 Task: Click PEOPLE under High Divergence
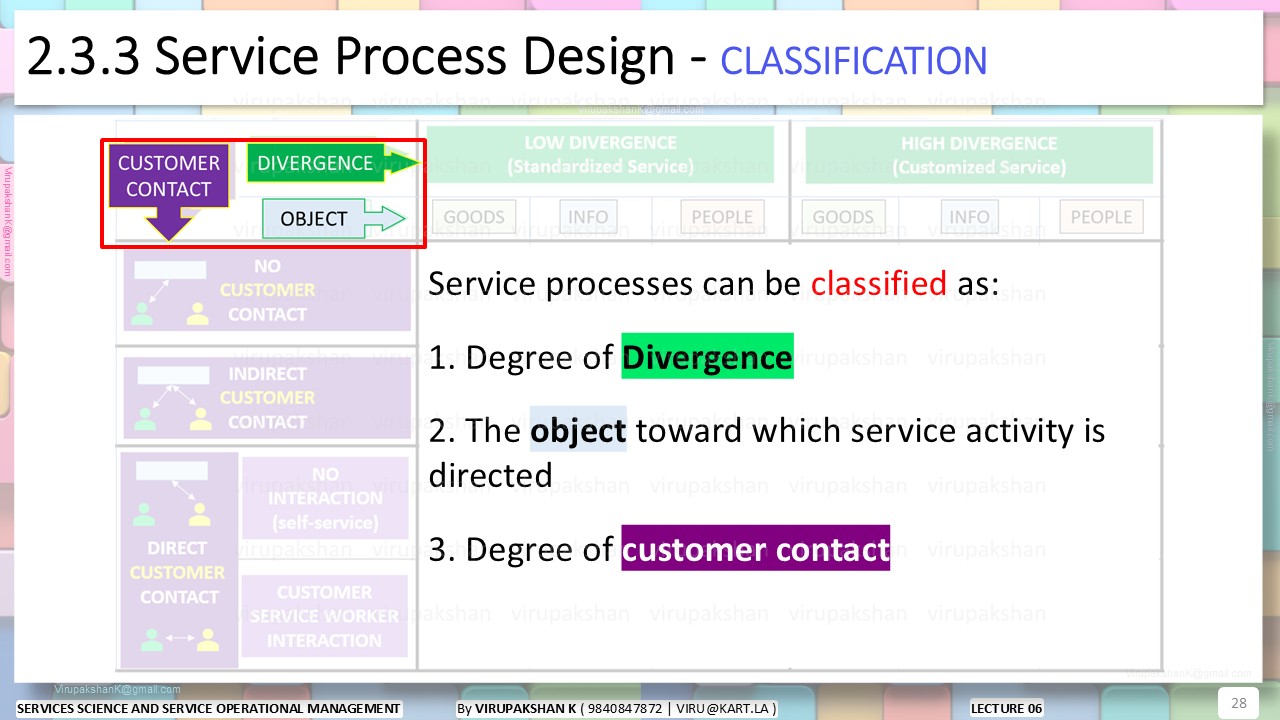tap(1101, 217)
